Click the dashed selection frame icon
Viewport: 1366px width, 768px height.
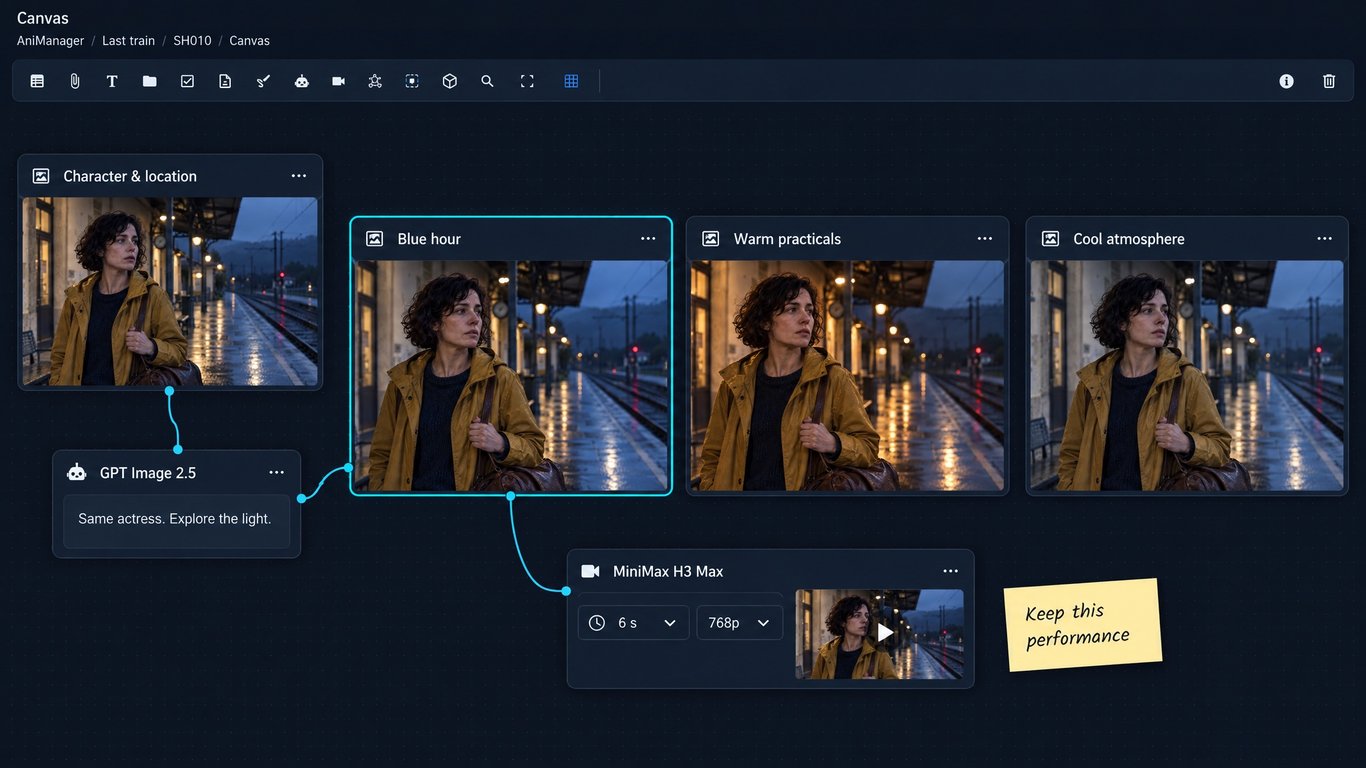(x=412, y=81)
